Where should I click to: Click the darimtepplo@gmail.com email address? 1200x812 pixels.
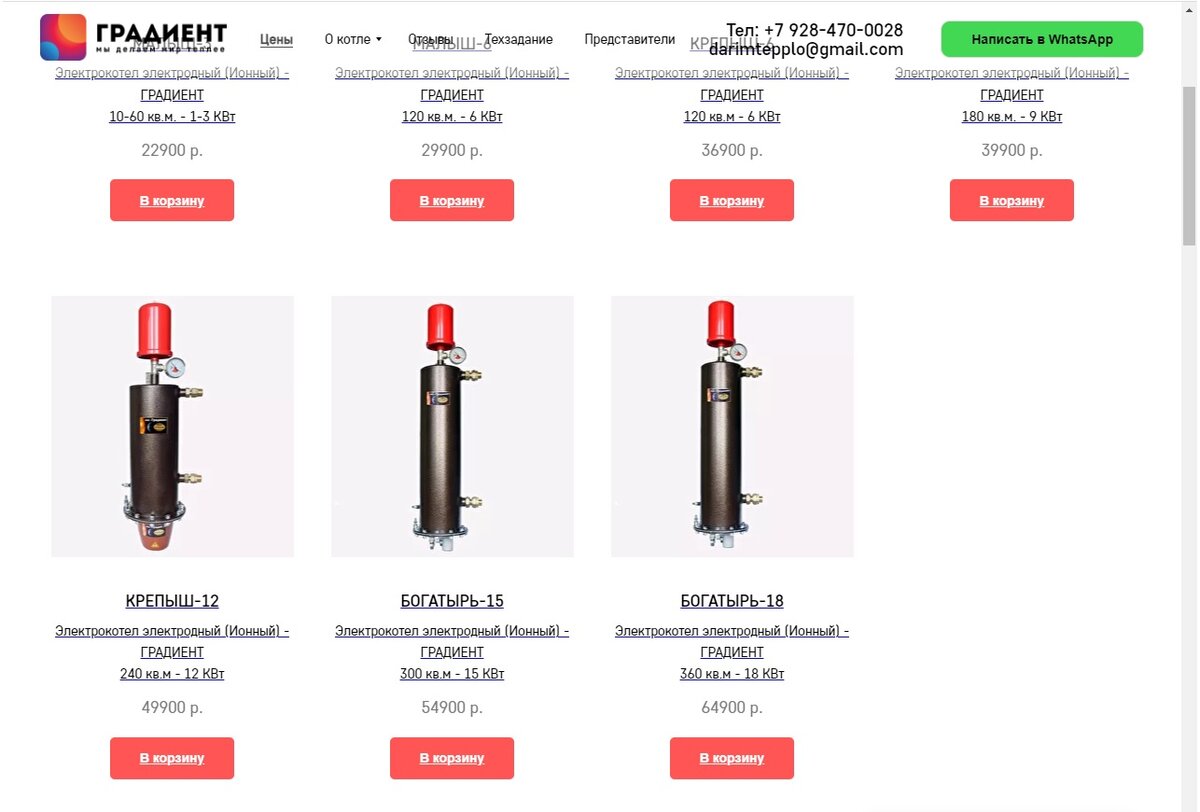pyautogui.click(x=806, y=49)
